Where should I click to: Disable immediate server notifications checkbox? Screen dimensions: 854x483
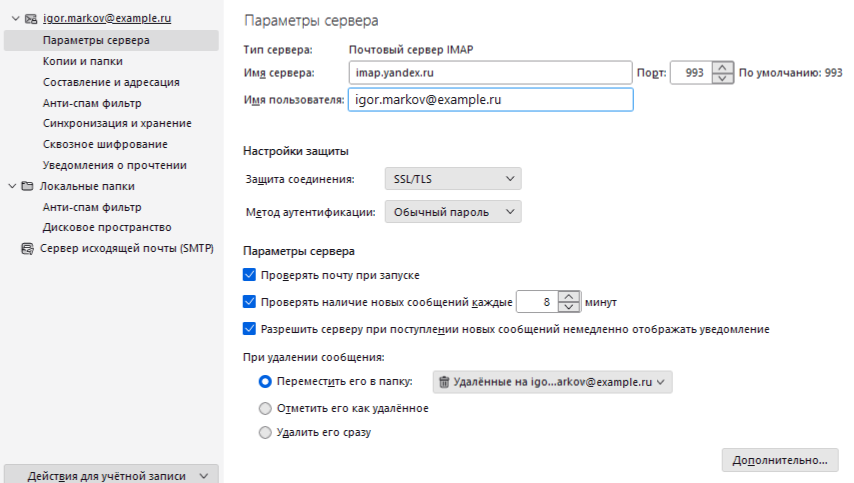tap(250, 328)
